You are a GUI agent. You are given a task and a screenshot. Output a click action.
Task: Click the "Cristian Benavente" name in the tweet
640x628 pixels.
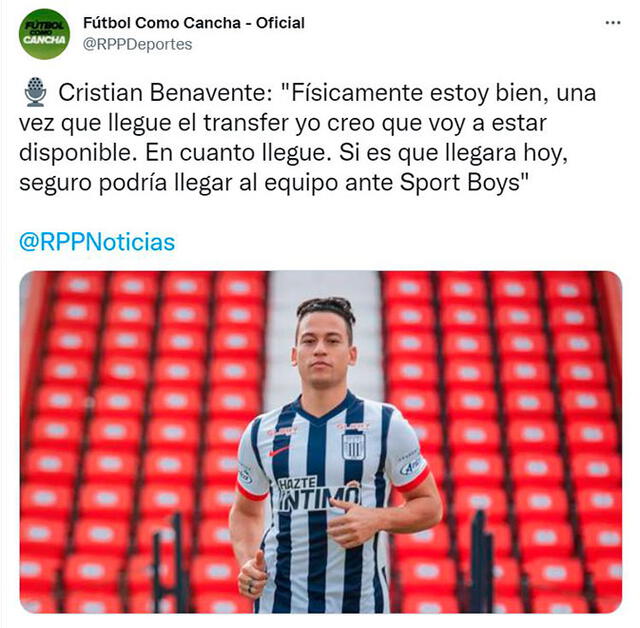[x=165, y=93]
